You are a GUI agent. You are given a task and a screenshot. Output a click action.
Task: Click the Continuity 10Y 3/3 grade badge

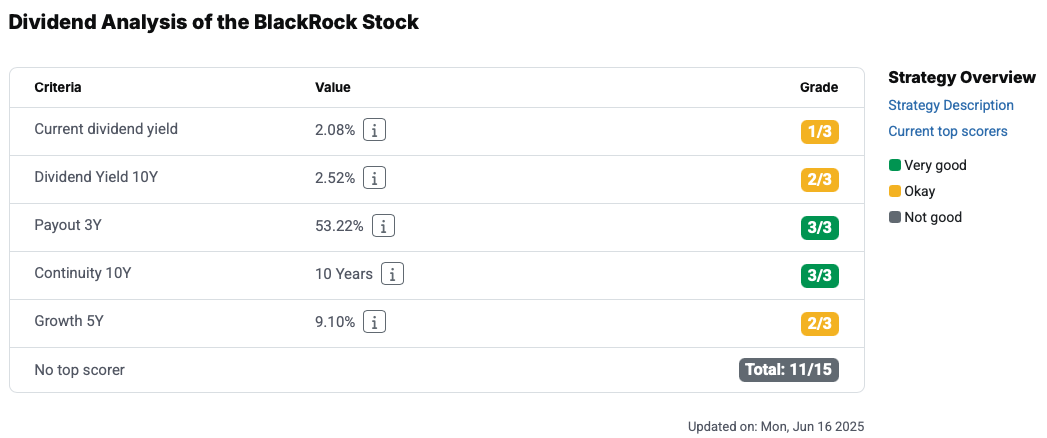(819, 276)
